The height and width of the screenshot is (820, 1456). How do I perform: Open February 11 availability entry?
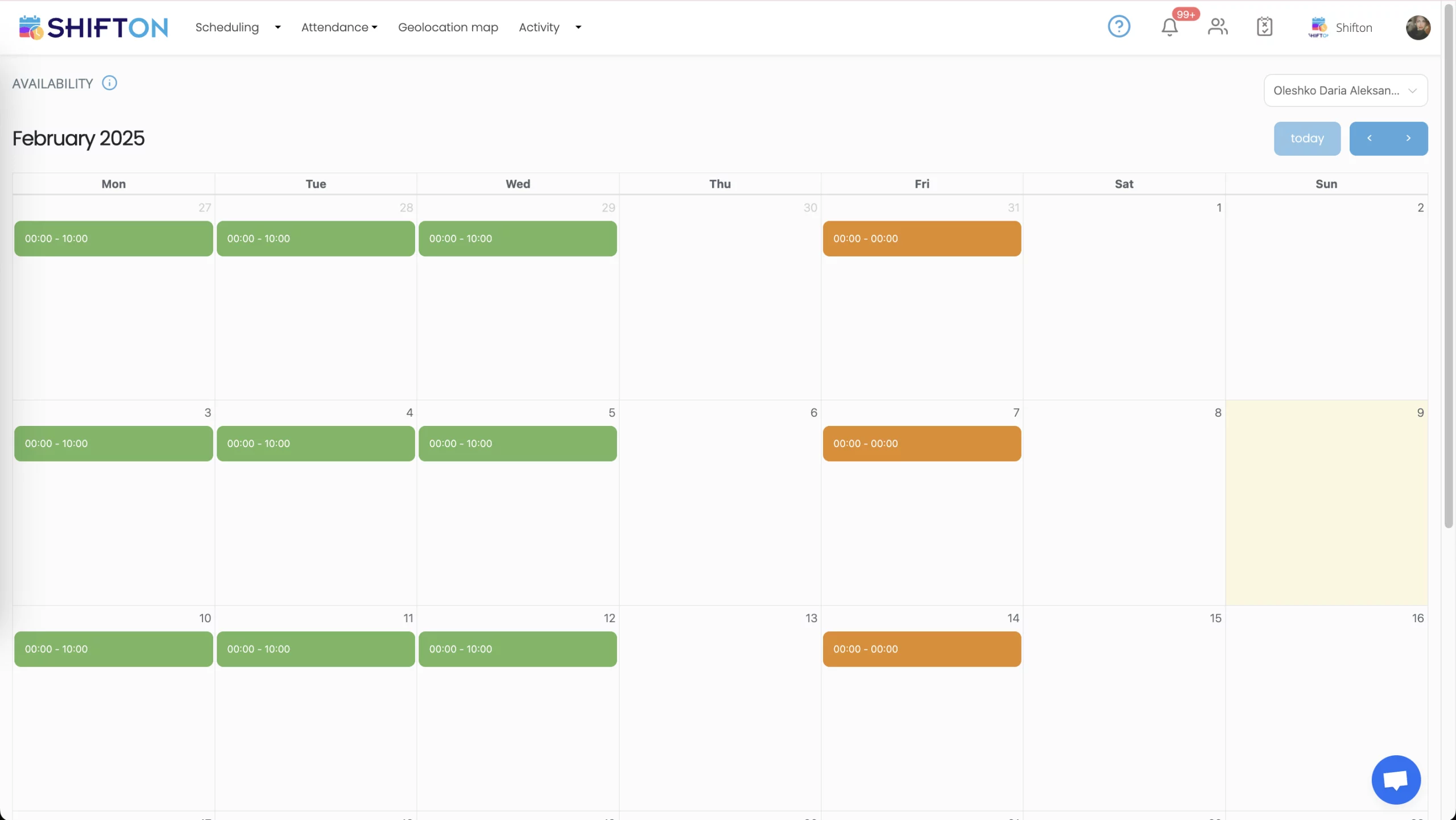pos(316,649)
